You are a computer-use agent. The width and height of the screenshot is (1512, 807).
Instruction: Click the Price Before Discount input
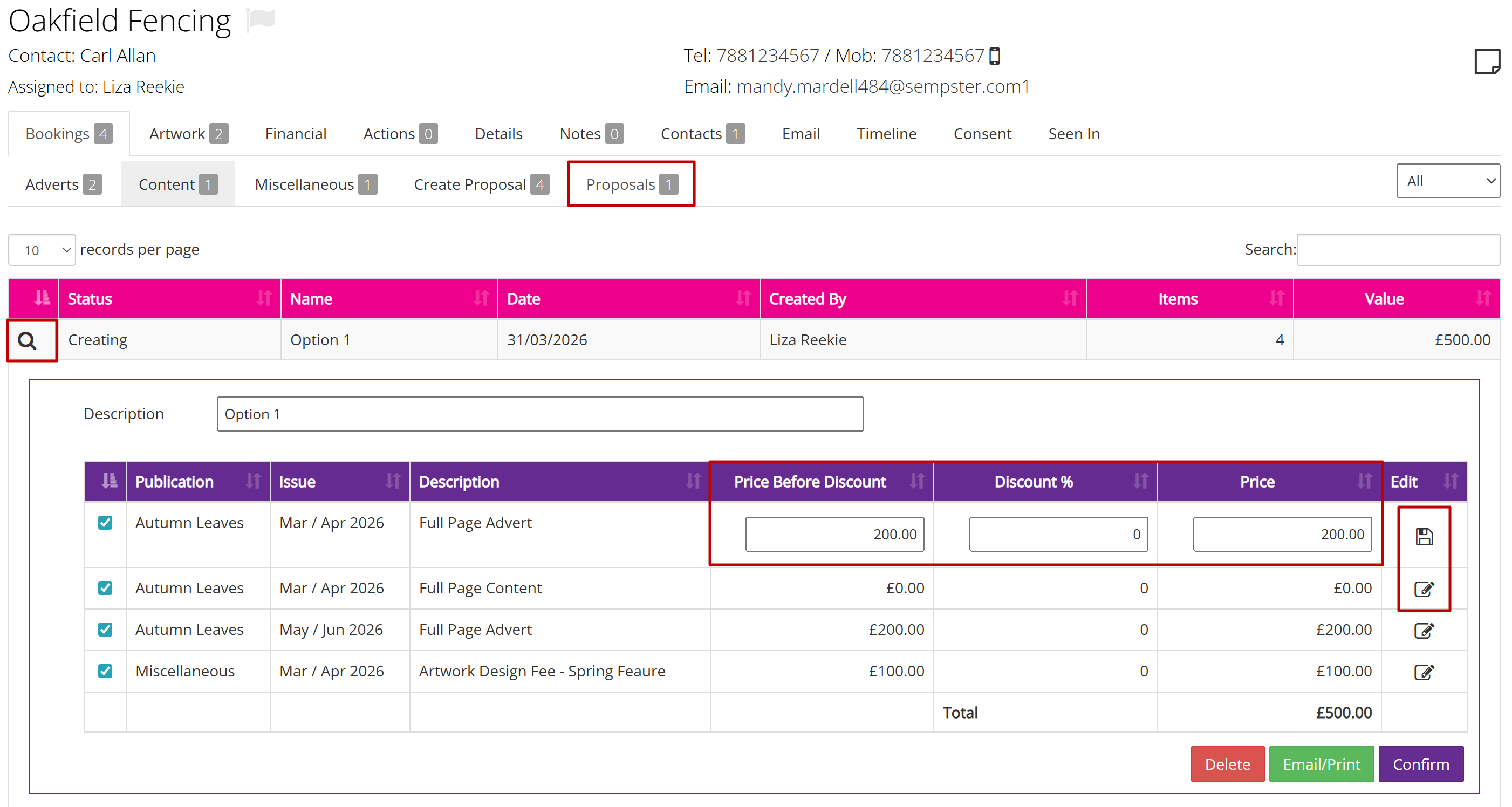(x=834, y=534)
